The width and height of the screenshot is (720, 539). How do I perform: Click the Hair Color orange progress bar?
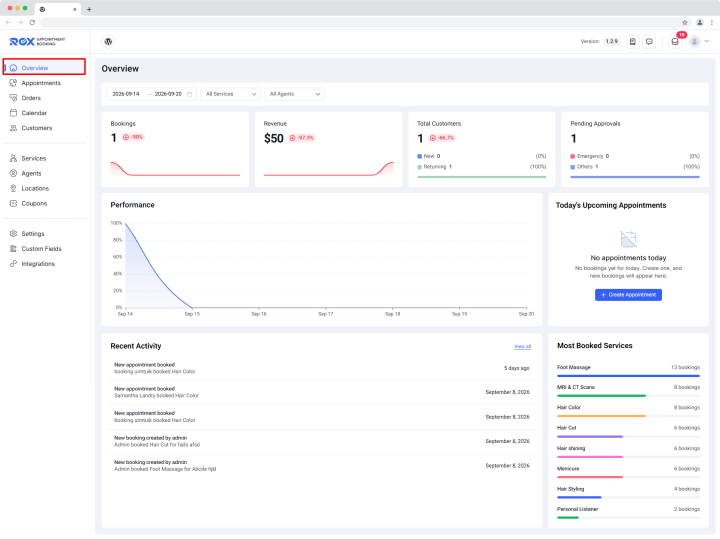click(602, 416)
